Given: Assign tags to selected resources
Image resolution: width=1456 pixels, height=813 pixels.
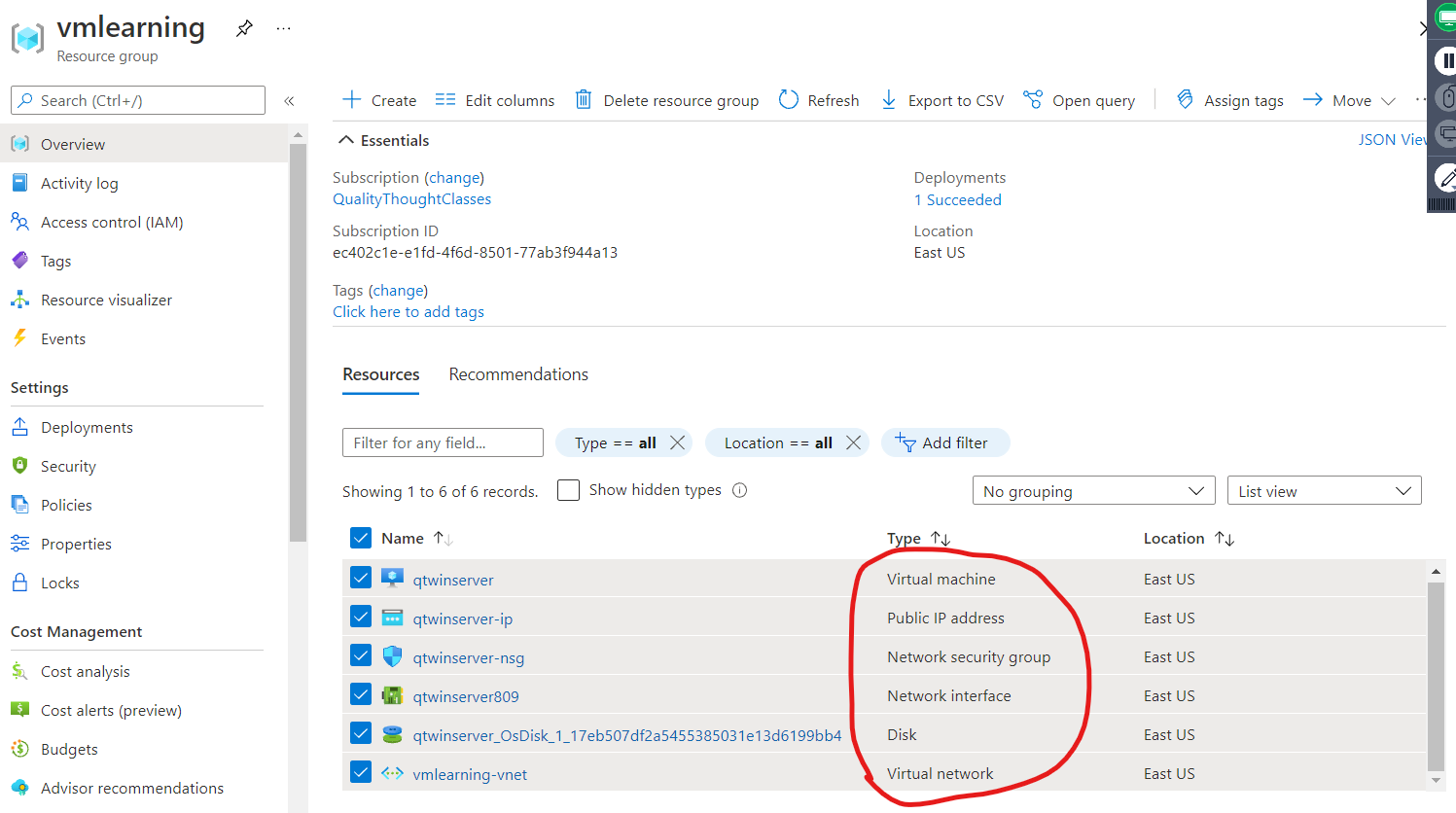Looking at the screenshot, I should 1229,100.
